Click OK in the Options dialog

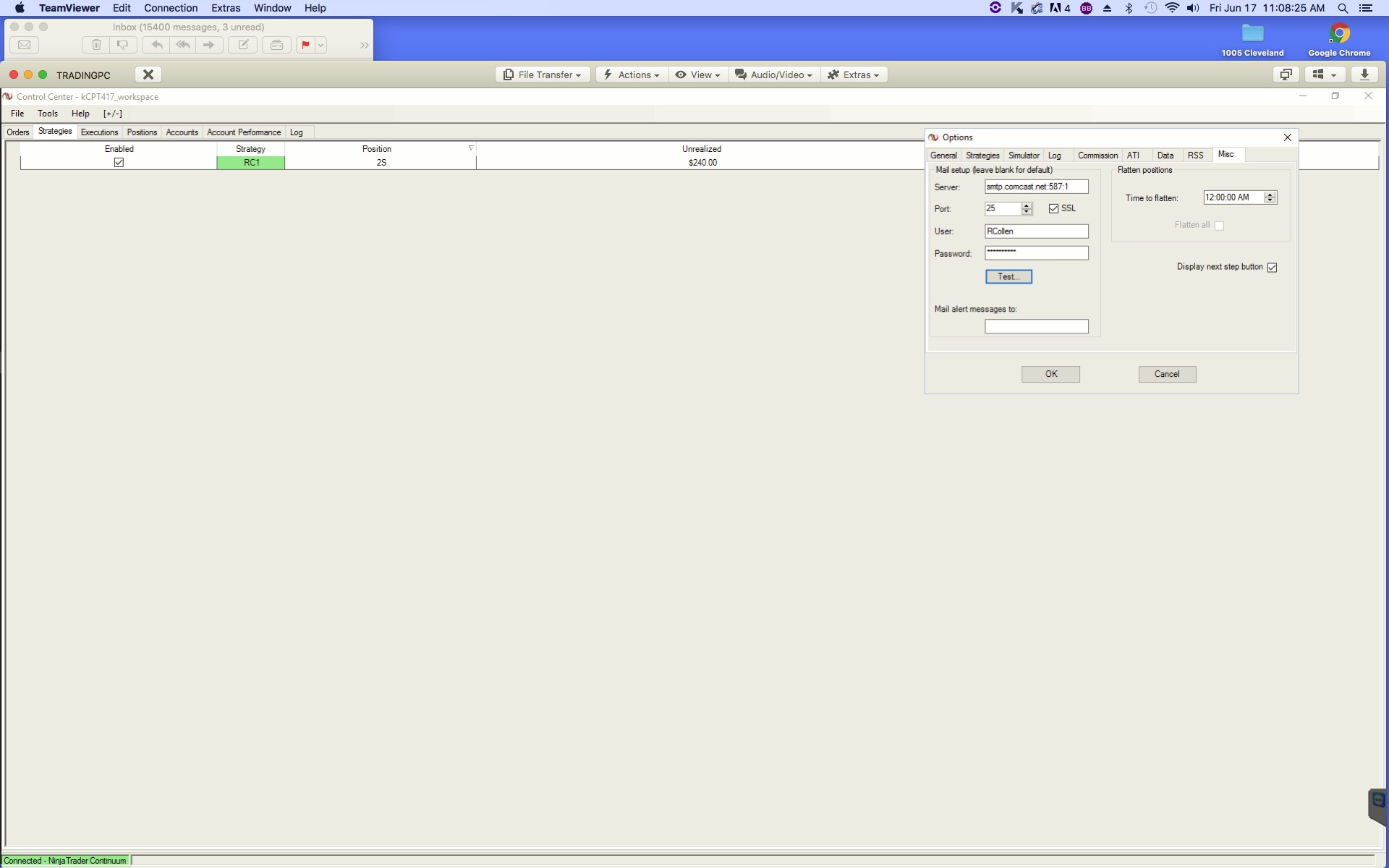1050,374
